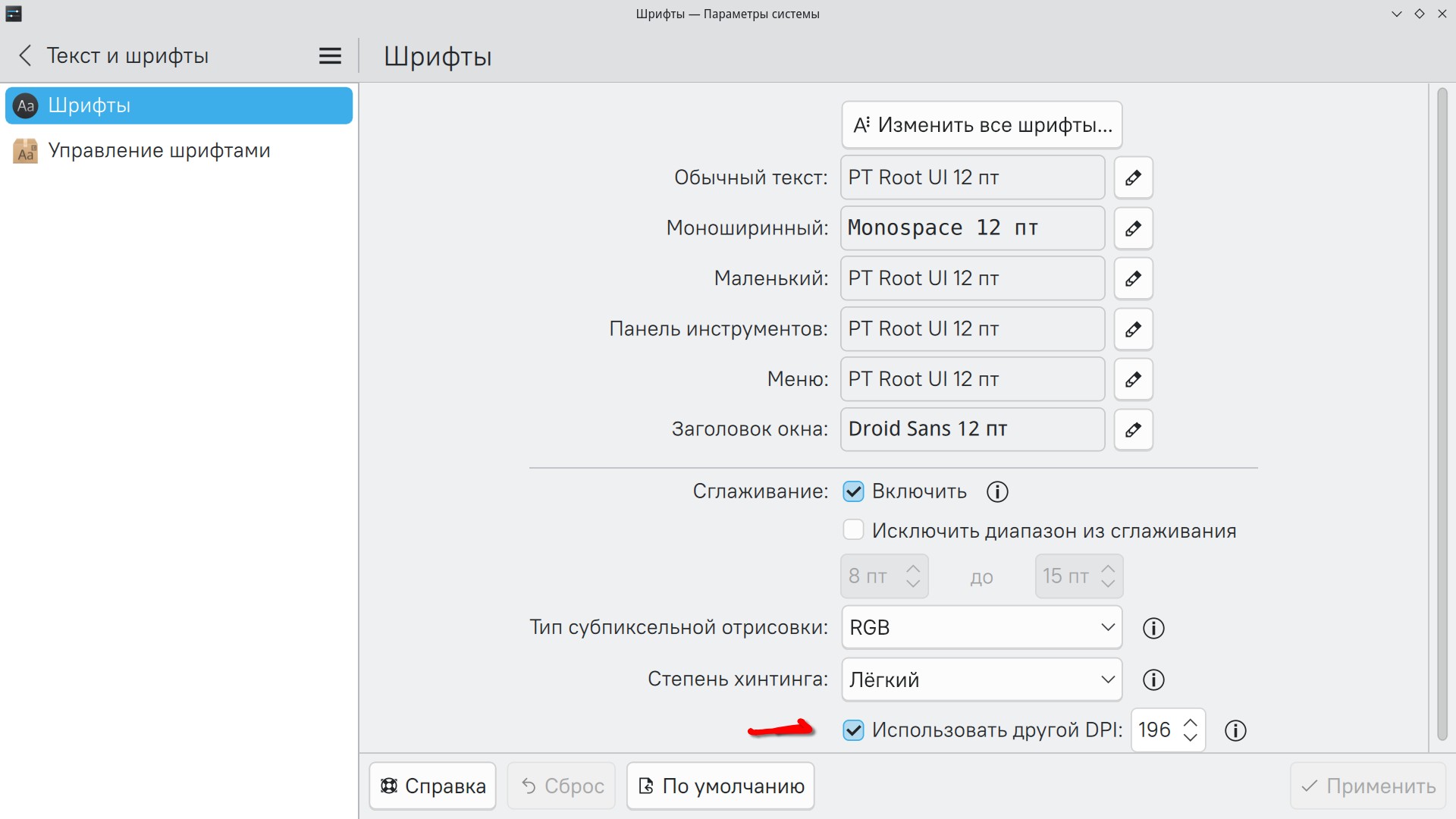This screenshot has width=1456, height=819.
Task: Increase DPI value with up arrow
Action: coord(1191,722)
